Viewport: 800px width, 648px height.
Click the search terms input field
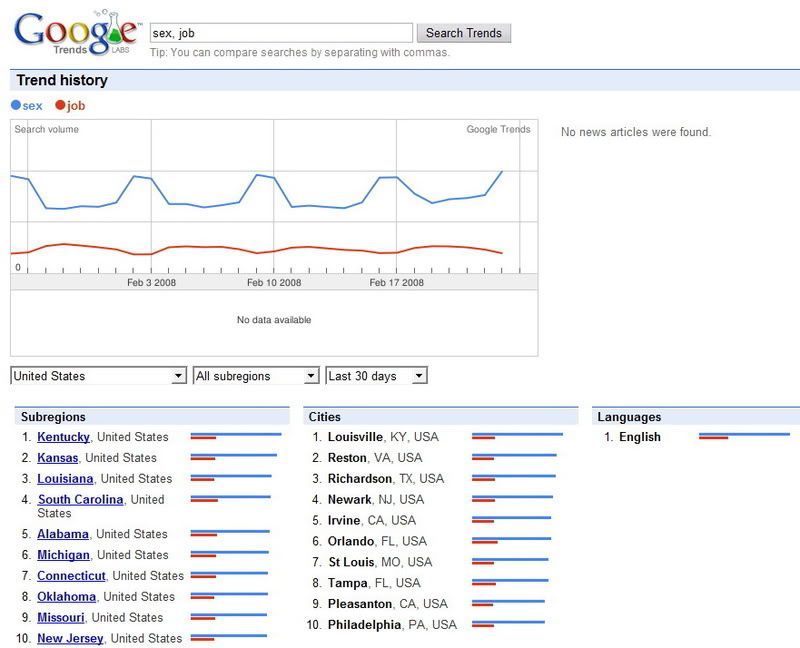coord(280,33)
